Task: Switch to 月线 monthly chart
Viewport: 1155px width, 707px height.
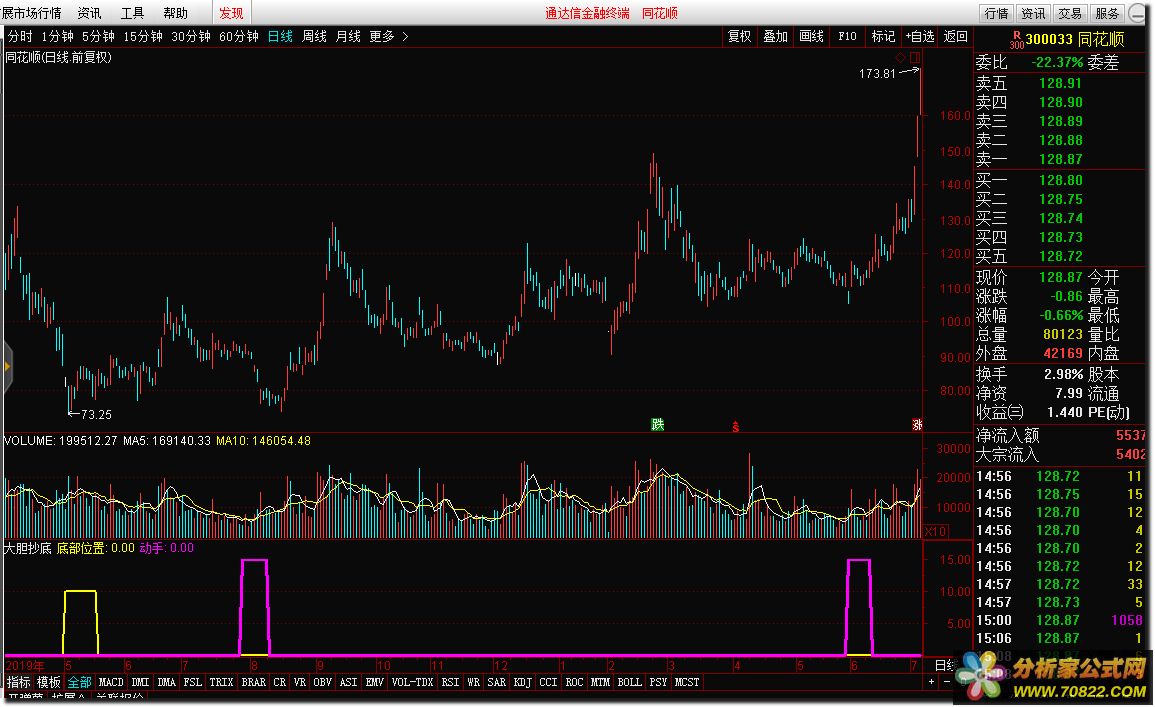Action: 348,36
